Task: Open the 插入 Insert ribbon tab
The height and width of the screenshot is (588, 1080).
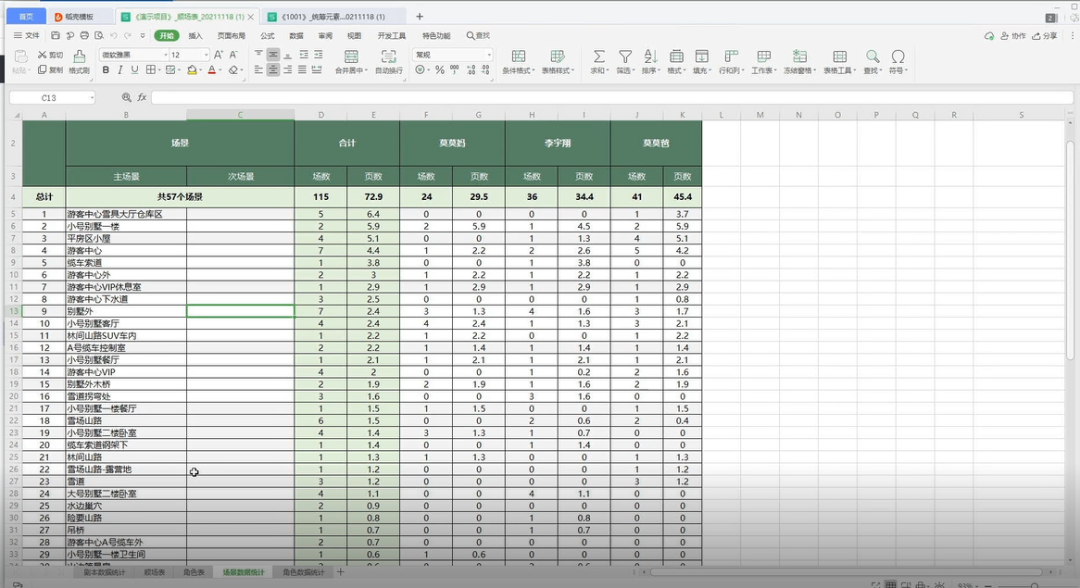Action: [x=196, y=36]
